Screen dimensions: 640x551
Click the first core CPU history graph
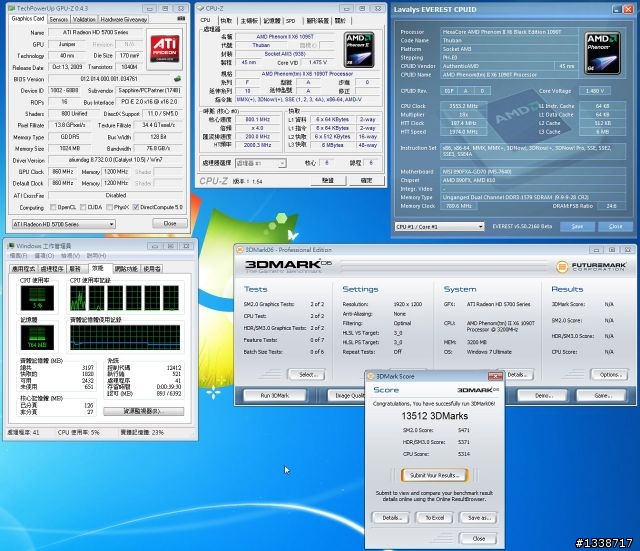tap(78, 298)
